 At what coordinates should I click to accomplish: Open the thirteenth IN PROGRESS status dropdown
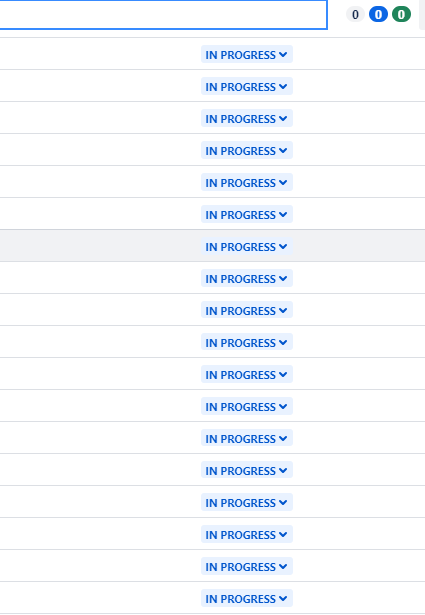[247, 439]
